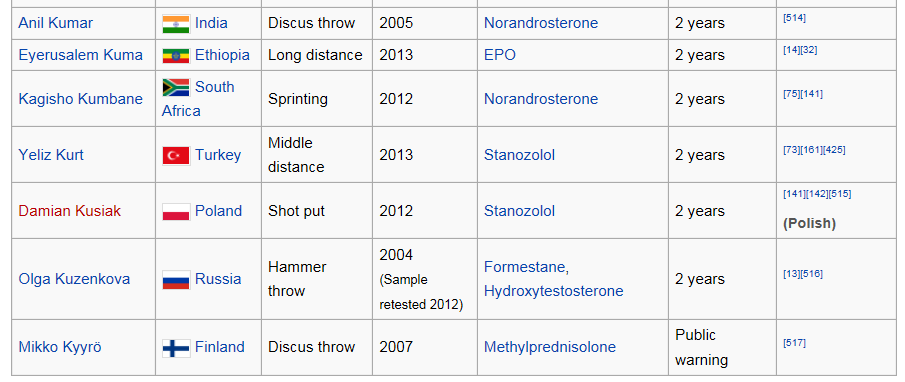Open citation reference 425 for Yeliz Kurt

[x=834, y=150]
